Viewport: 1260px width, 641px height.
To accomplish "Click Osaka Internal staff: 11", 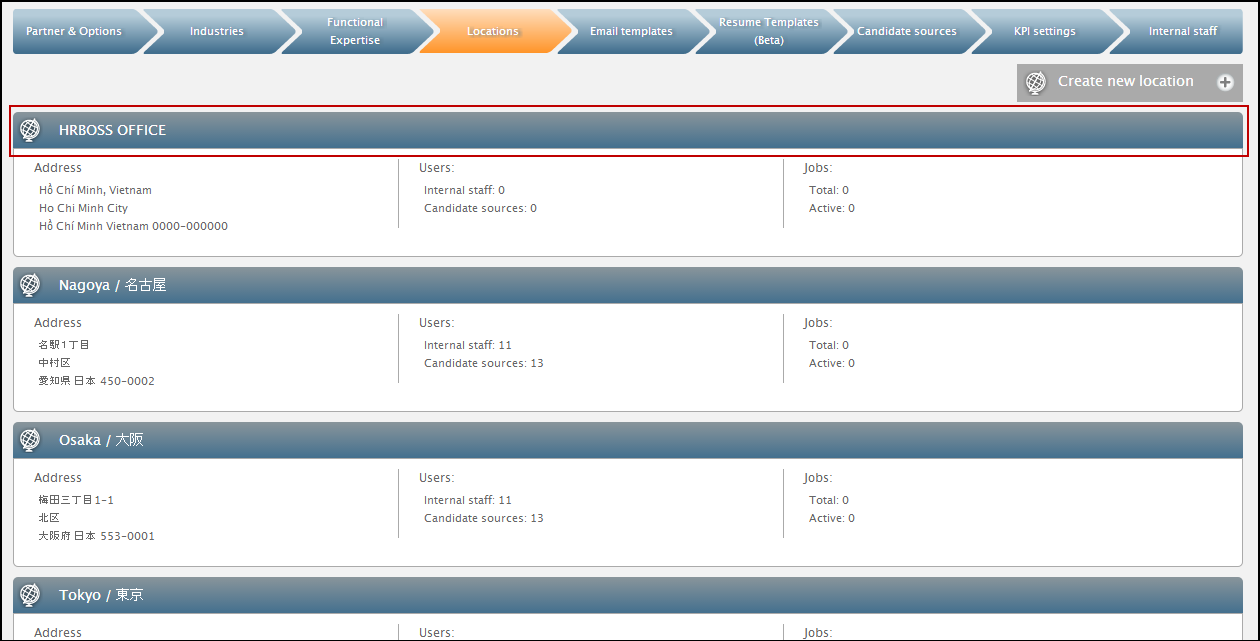I will pos(468,500).
